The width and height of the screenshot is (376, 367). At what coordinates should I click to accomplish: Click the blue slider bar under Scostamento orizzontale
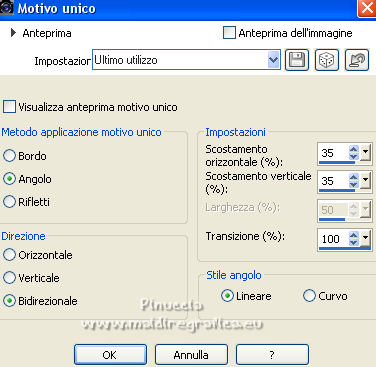pyautogui.click(x=337, y=163)
